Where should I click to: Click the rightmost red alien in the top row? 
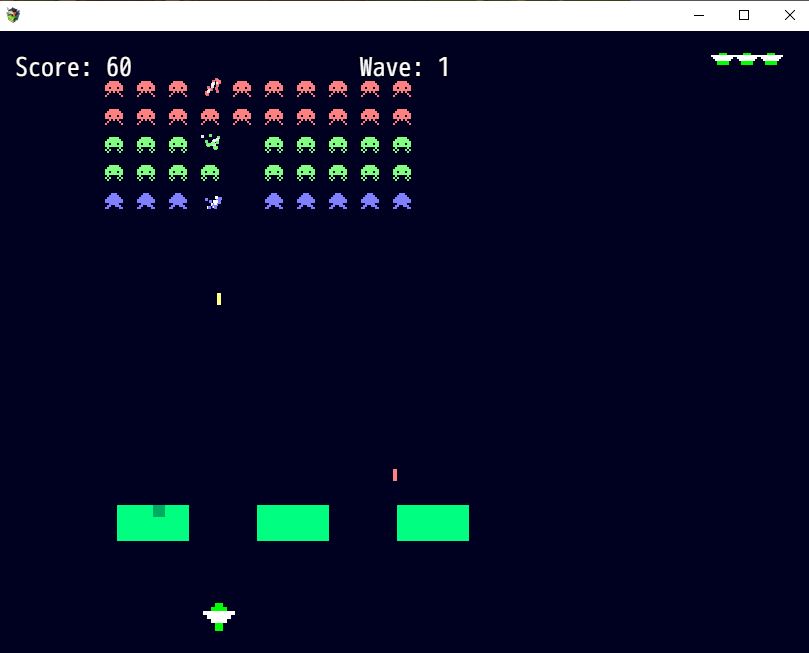(402, 89)
